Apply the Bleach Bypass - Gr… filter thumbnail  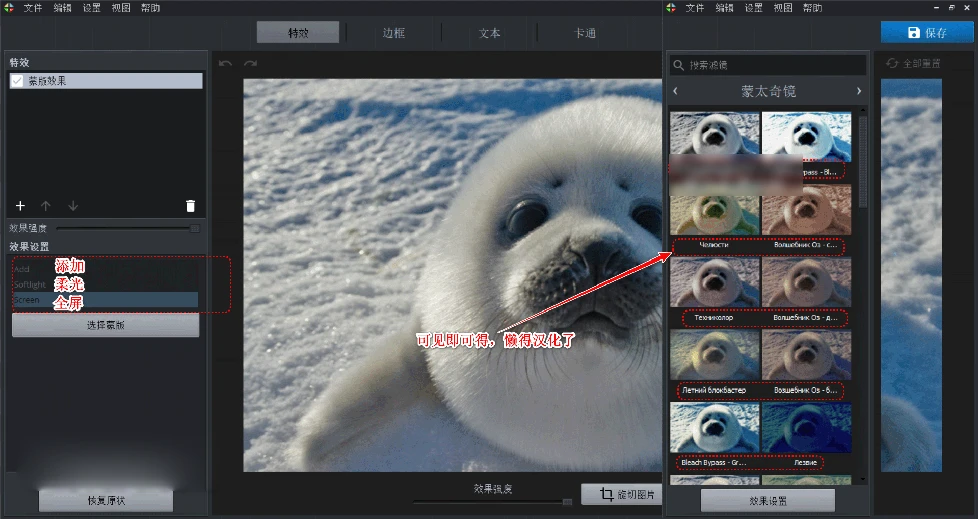tap(714, 427)
